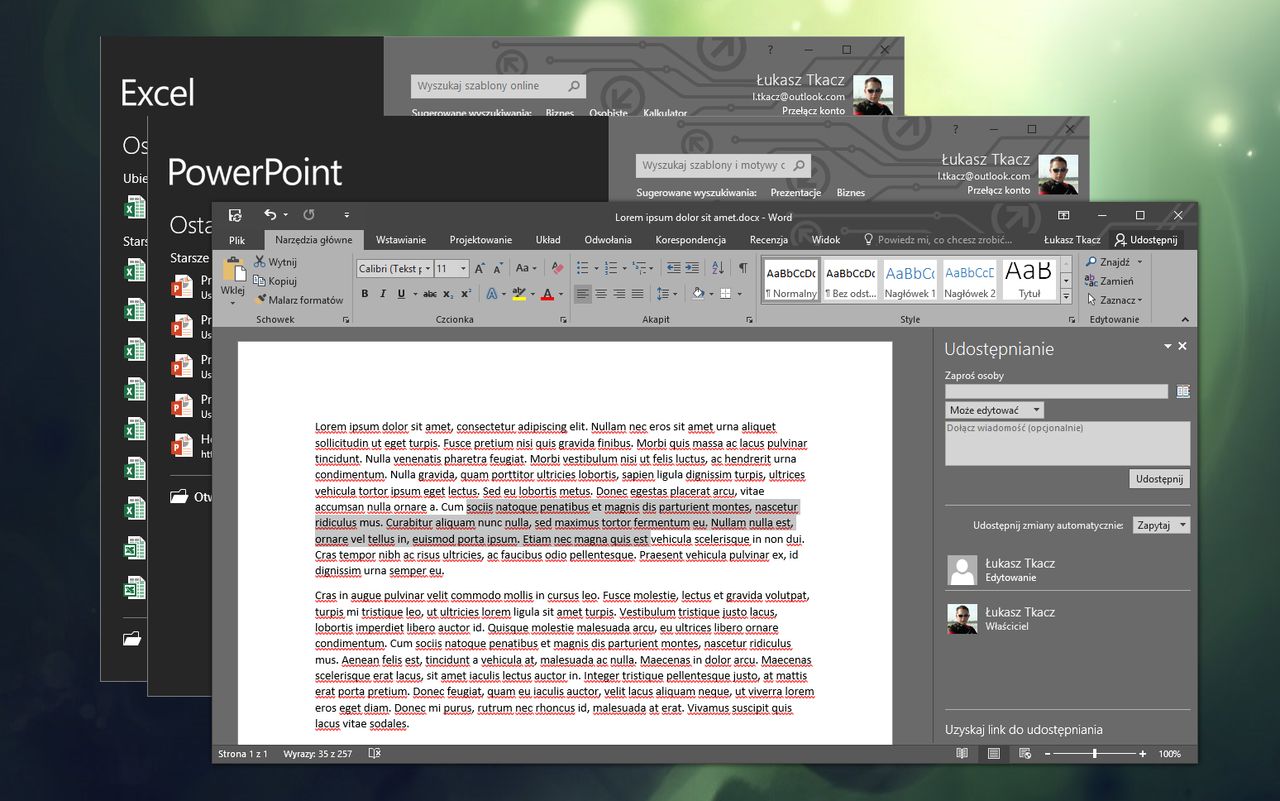
Task: Switch to the Wstawianie tab
Action: pos(401,240)
